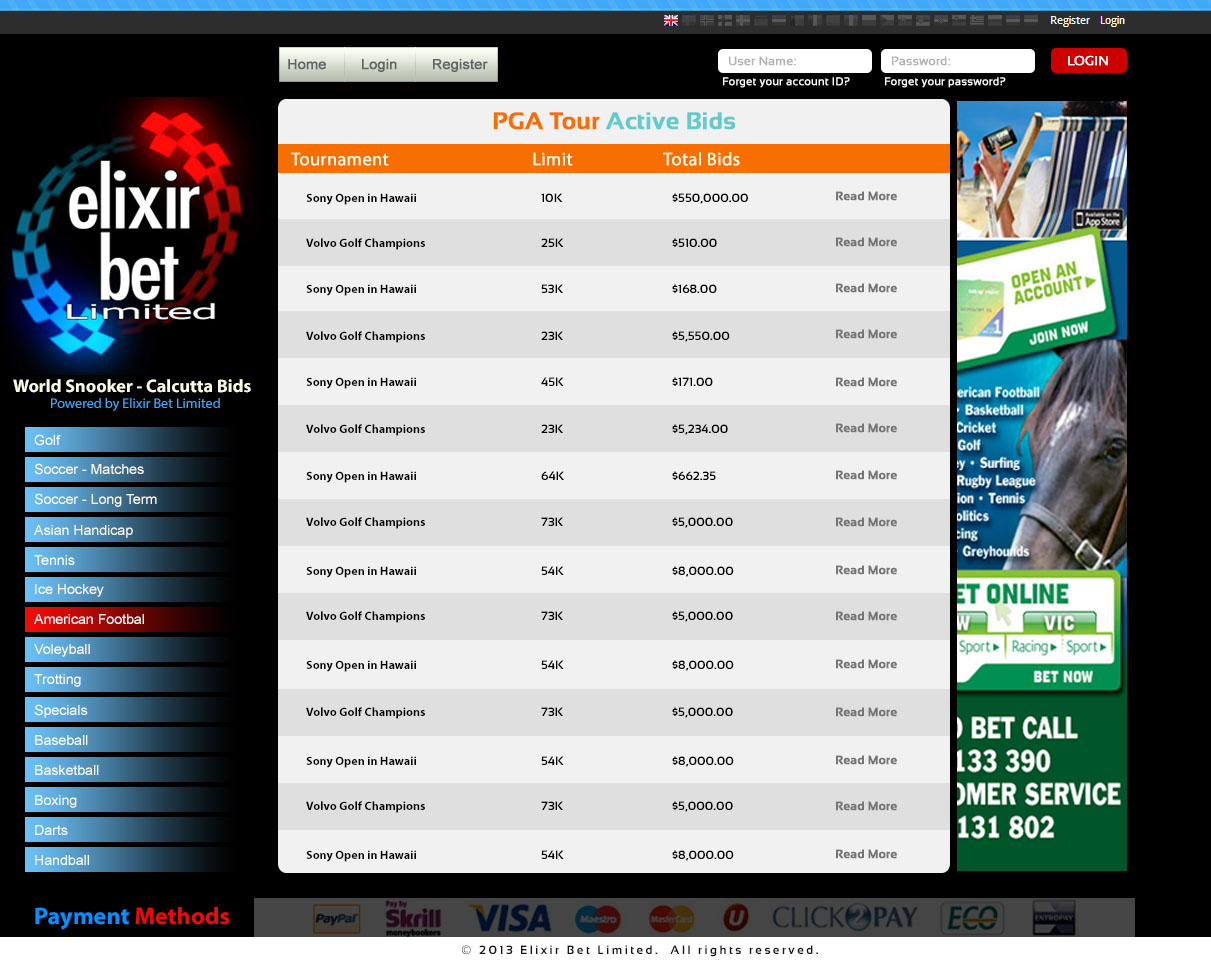The image size is (1211, 973).
Task: Click 'World Snooker - Calcutta Bids' title
Action: click(x=132, y=386)
